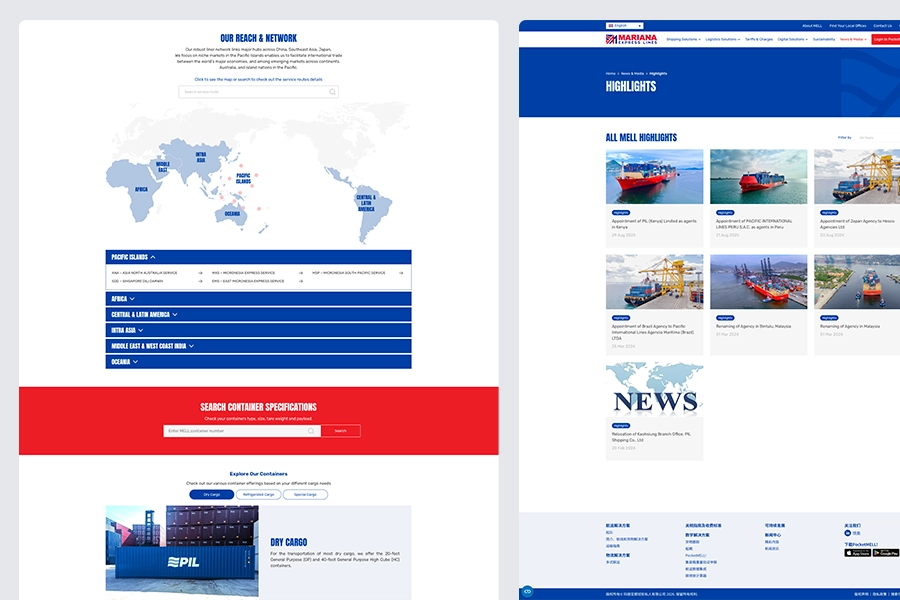
Task: Open the Shipping Solutions menu
Action: 683,39
